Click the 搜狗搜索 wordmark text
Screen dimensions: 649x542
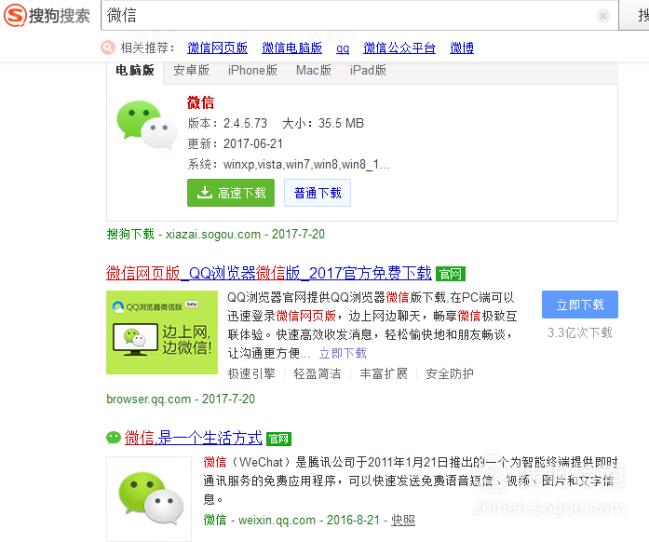[x=59, y=16]
